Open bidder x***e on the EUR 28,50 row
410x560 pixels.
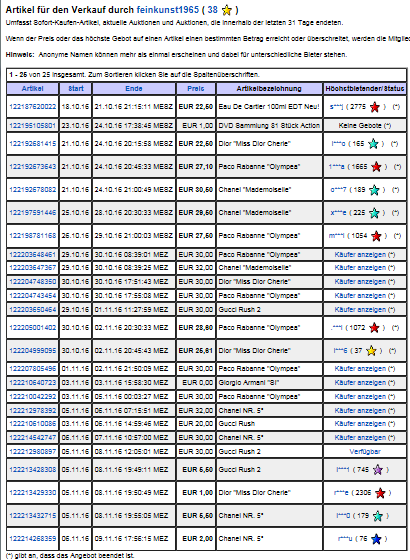[339, 212]
